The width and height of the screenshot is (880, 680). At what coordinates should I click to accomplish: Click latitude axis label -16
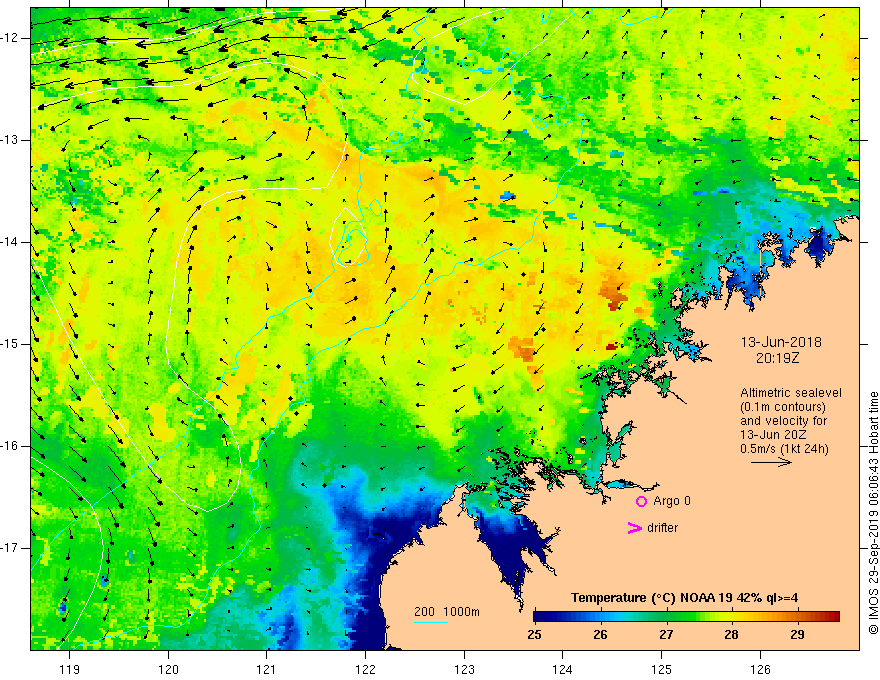(10, 446)
